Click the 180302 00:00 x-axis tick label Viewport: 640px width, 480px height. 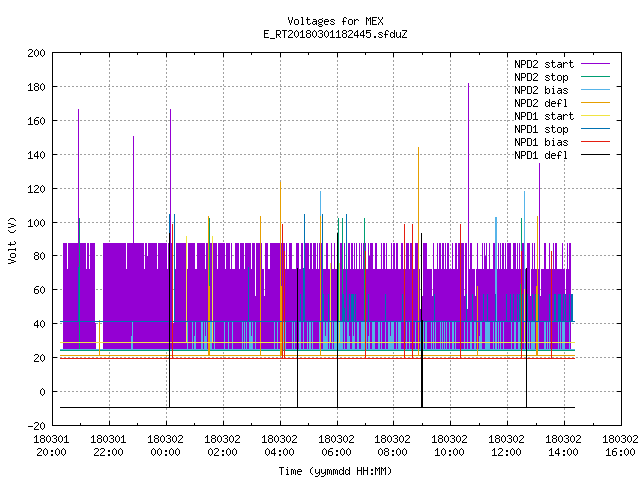click(x=165, y=445)
